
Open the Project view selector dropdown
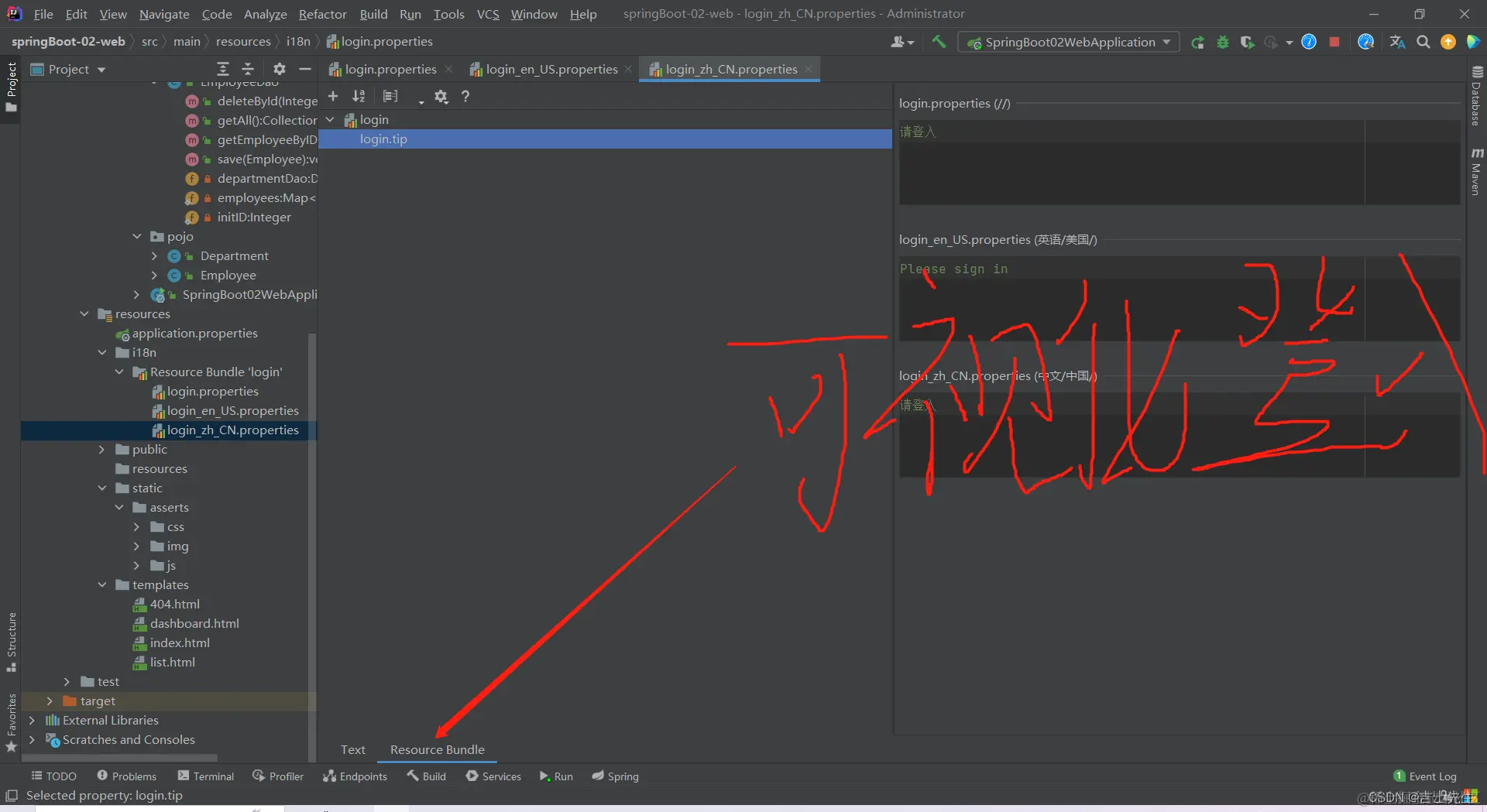(x=68, y=69)
